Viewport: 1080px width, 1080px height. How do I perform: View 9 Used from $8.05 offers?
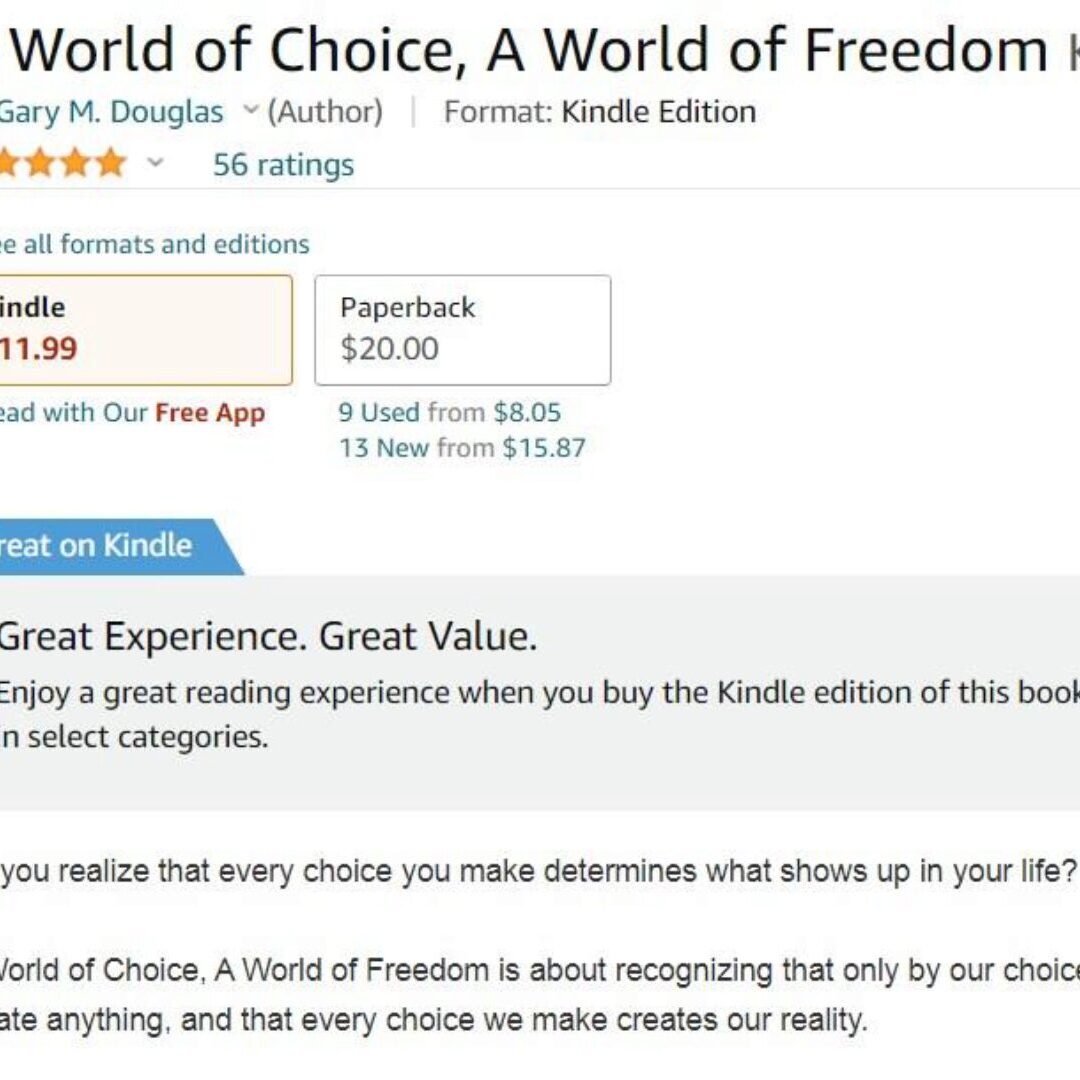[449, 412]
